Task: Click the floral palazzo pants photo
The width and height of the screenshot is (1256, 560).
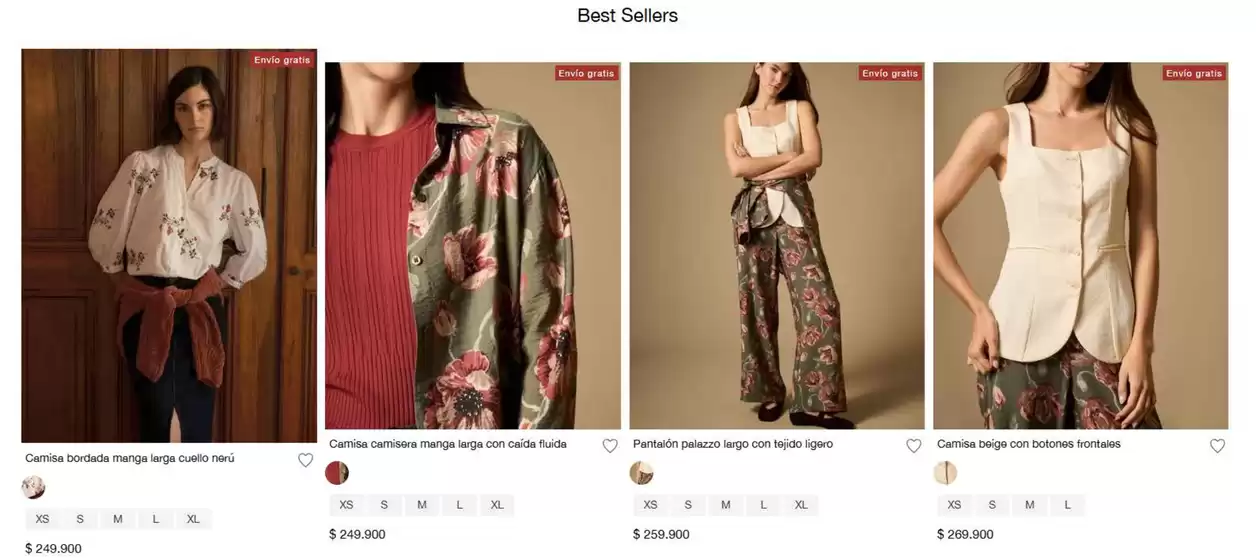Action: click(x=777, y=245)
